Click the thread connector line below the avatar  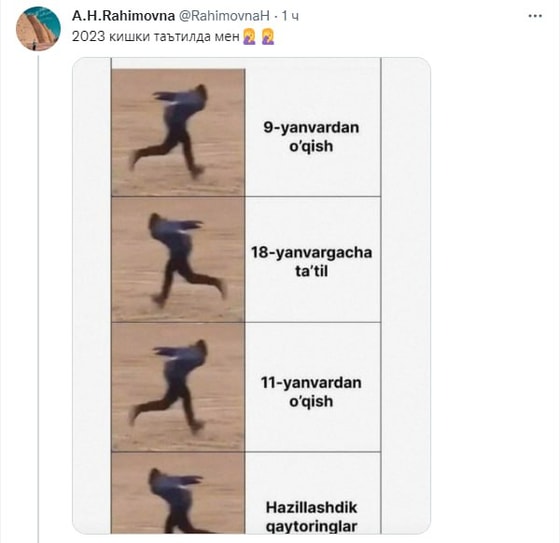click(38, 297)
